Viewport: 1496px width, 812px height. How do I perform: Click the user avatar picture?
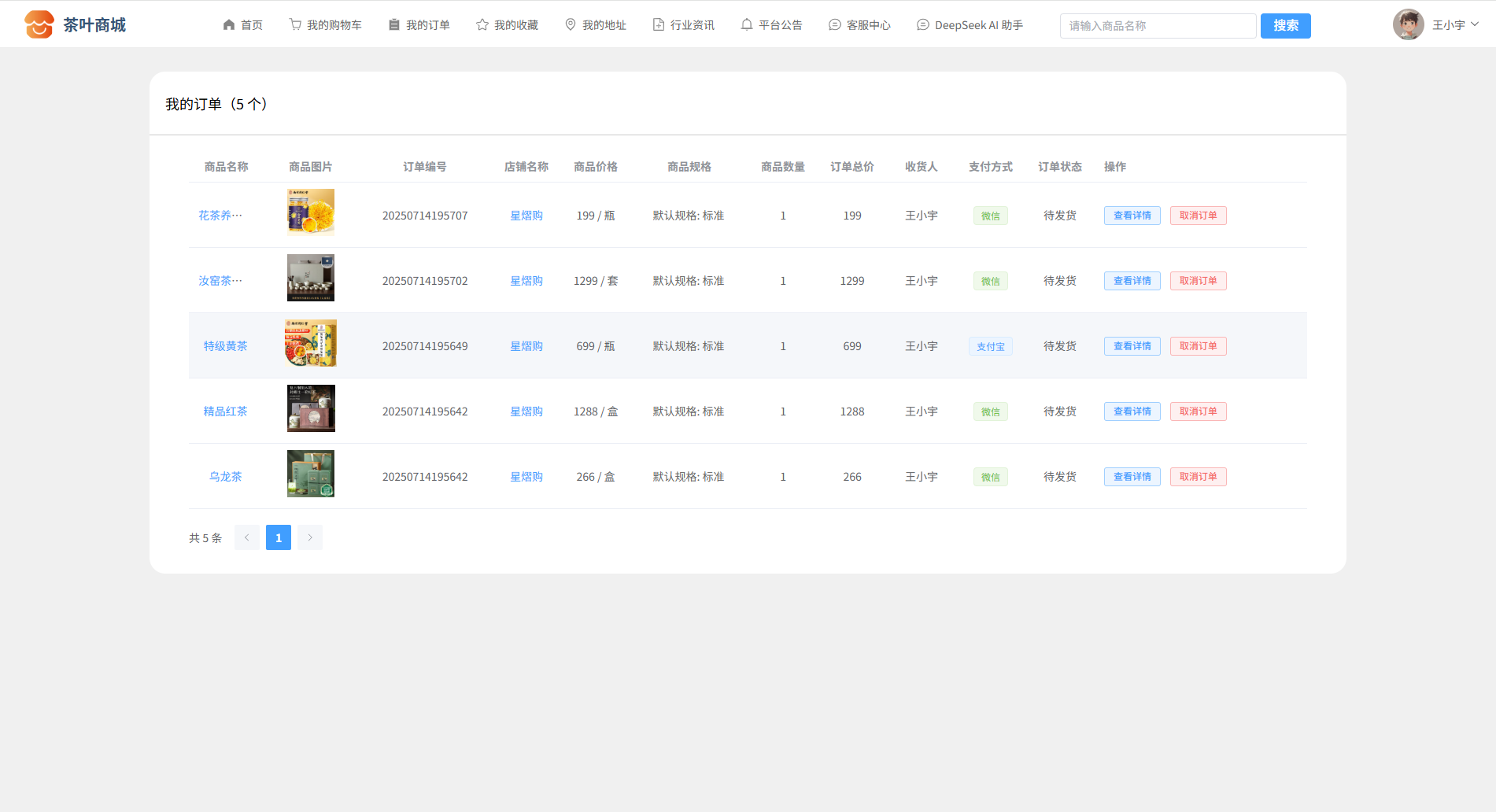[x=1408, y=24]
